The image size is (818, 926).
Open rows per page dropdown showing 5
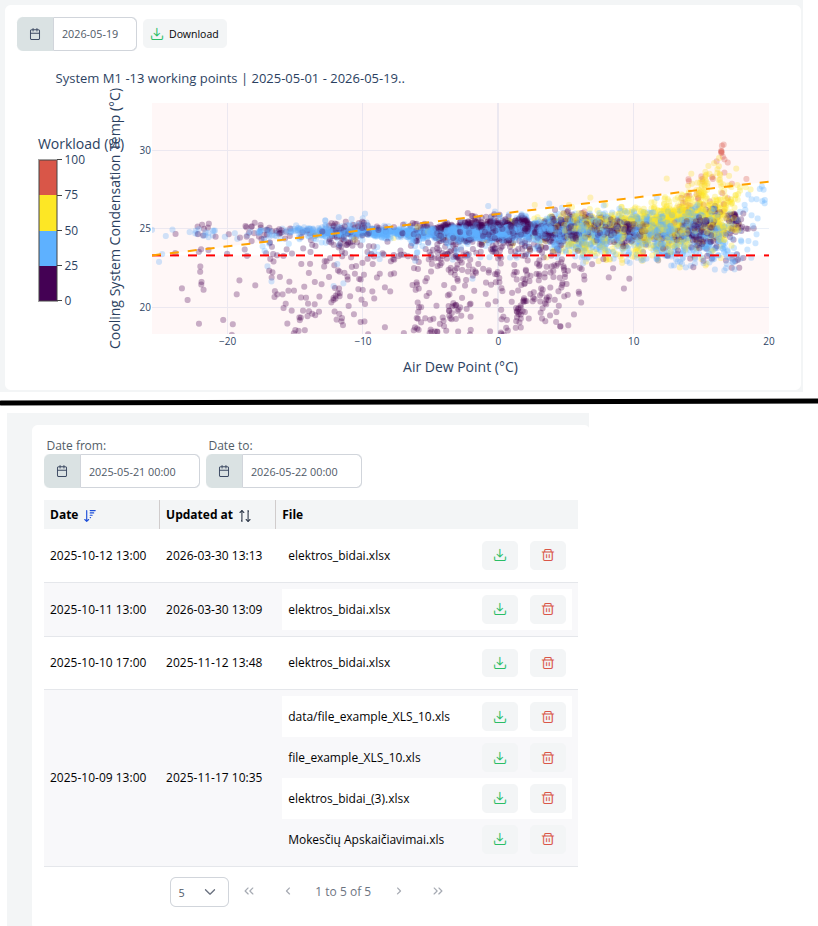pos(199,892)
